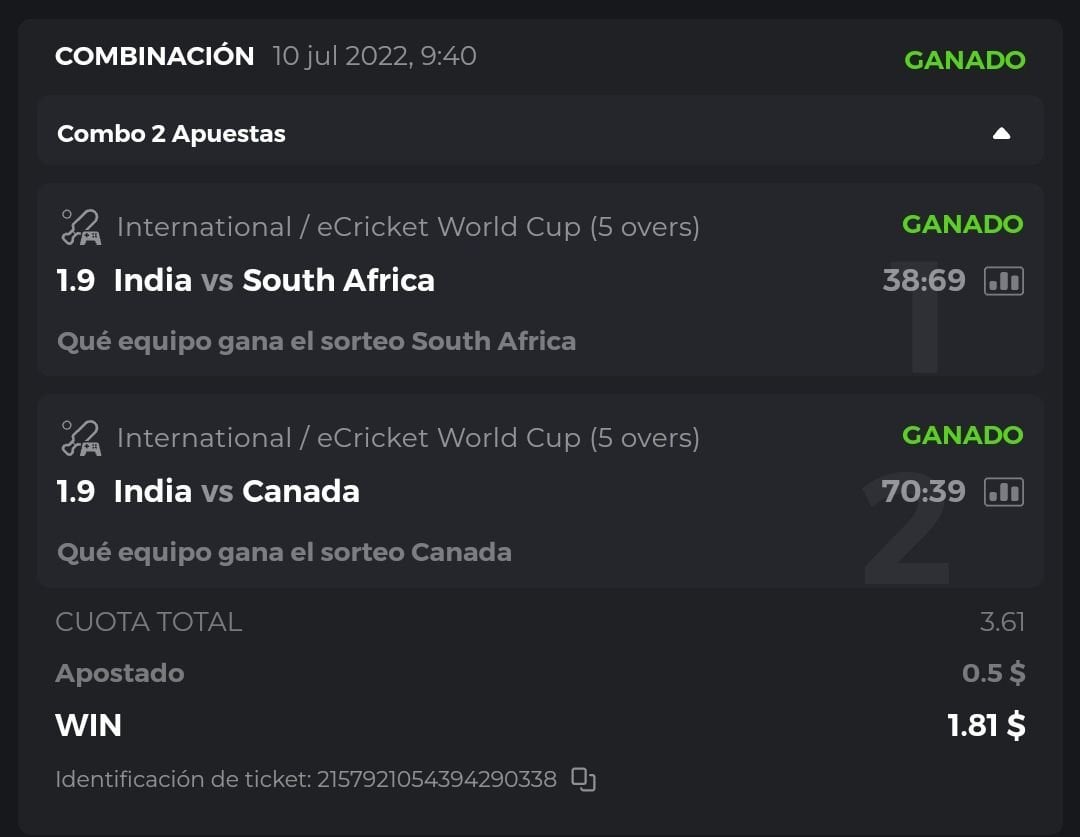The width and height of the screenshot is (1080, 837).
Task: Click the Combo 2 Apuestas header
Action: (x=171, y=134)
